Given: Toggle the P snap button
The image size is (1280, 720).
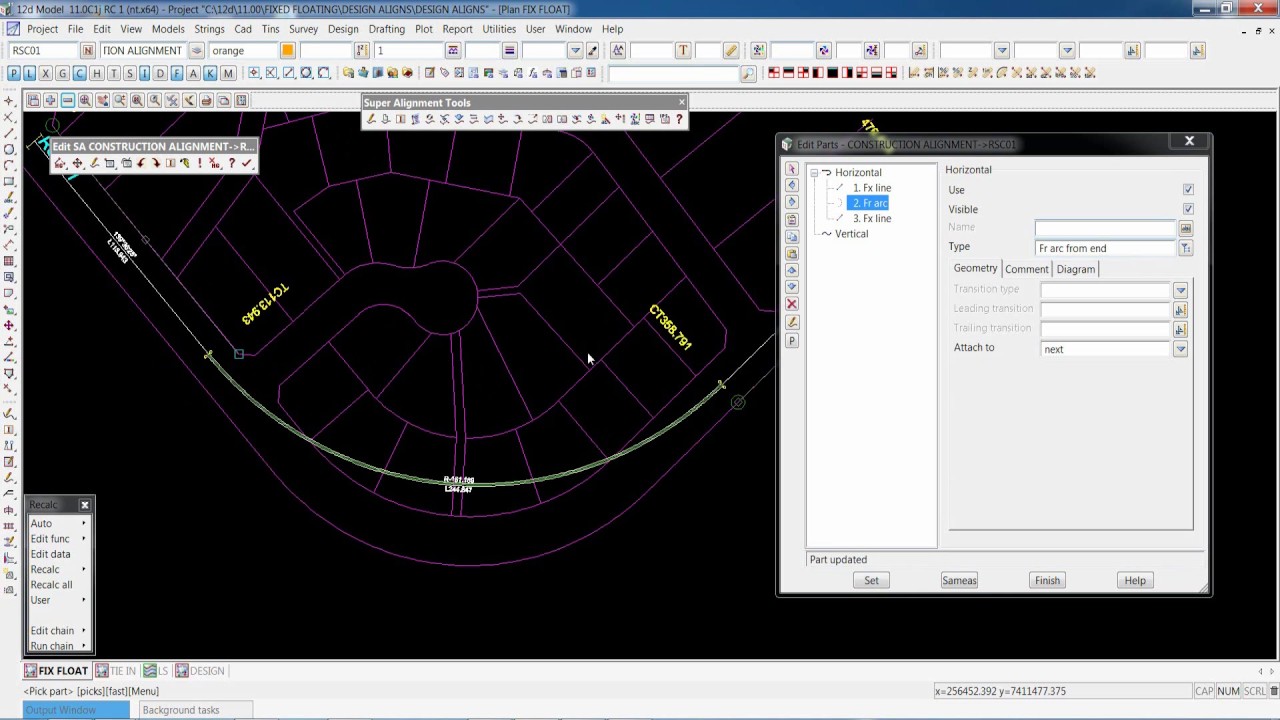Looking at the screenshot, I should [13, 73].
